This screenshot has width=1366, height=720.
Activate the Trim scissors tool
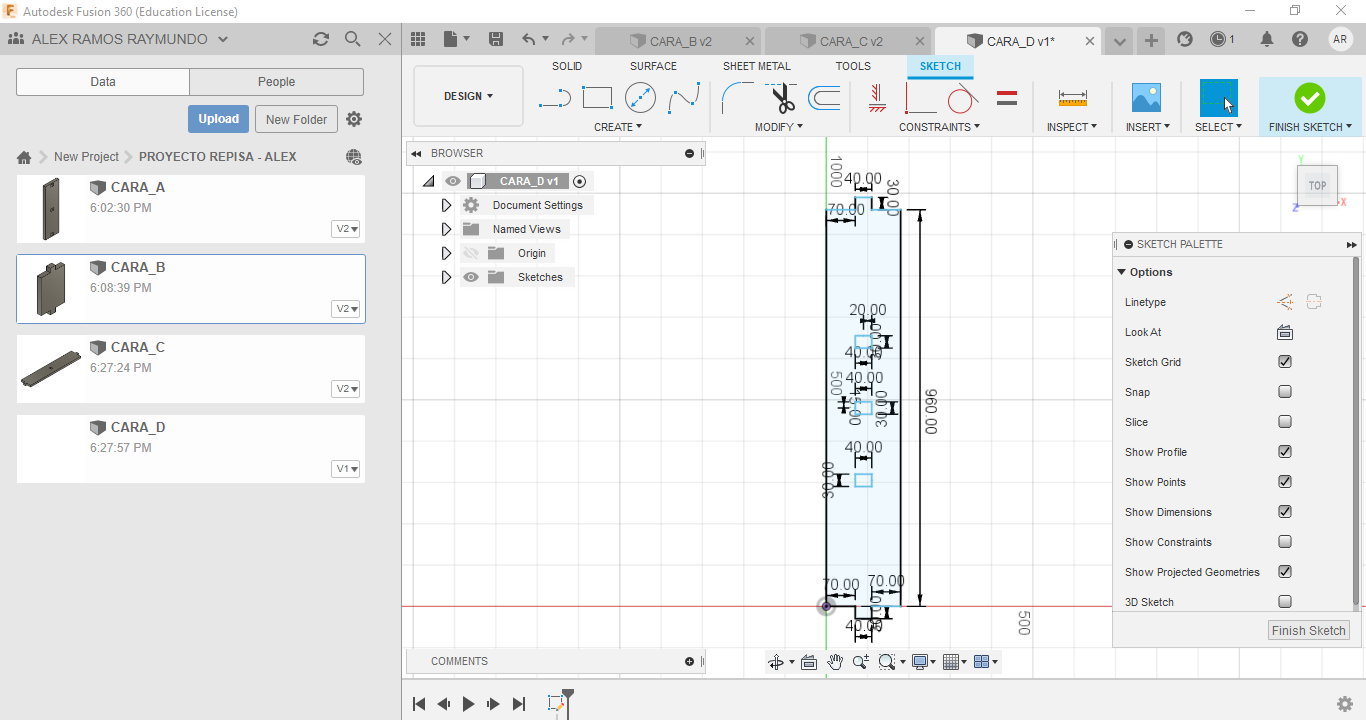pos(782,98)
